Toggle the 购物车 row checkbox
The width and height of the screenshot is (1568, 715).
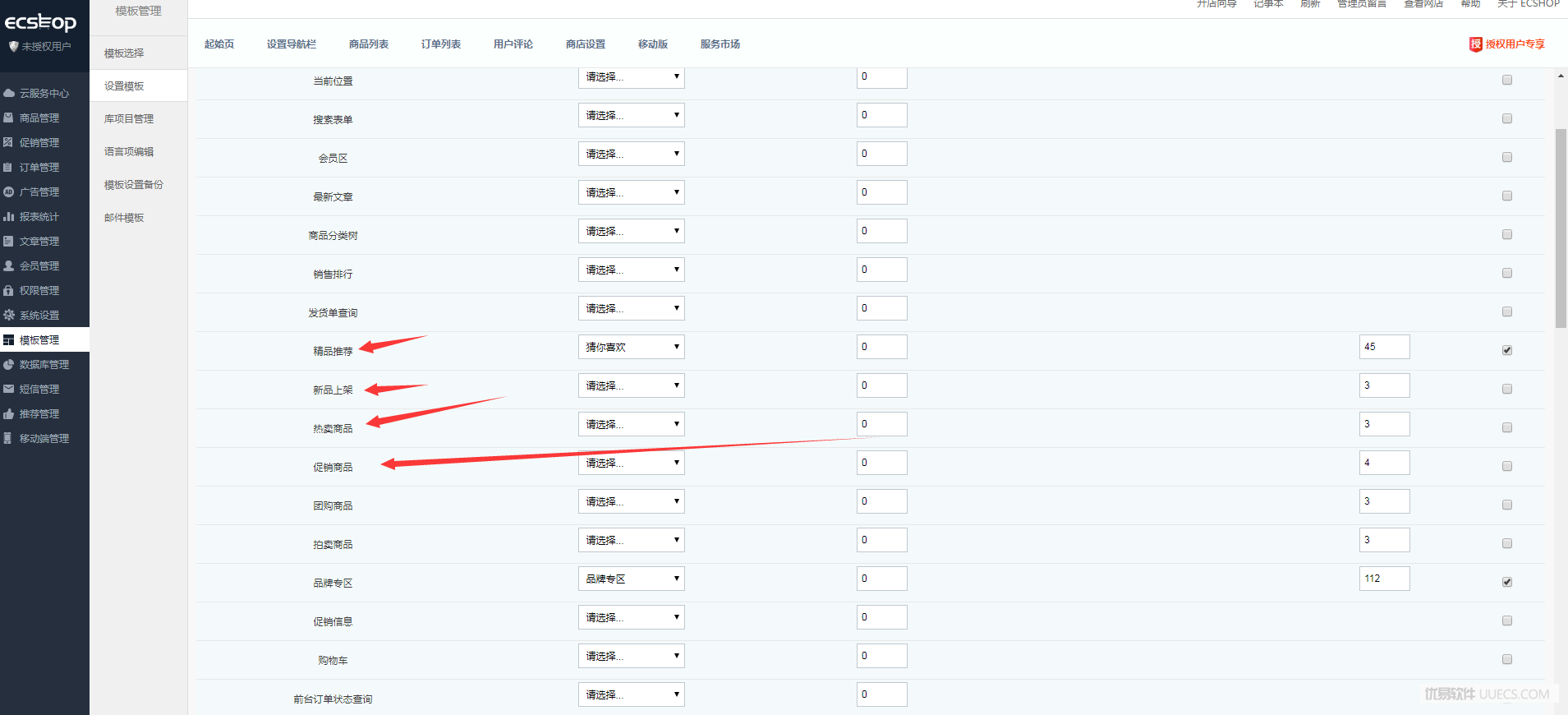(x=1507, y=660)
